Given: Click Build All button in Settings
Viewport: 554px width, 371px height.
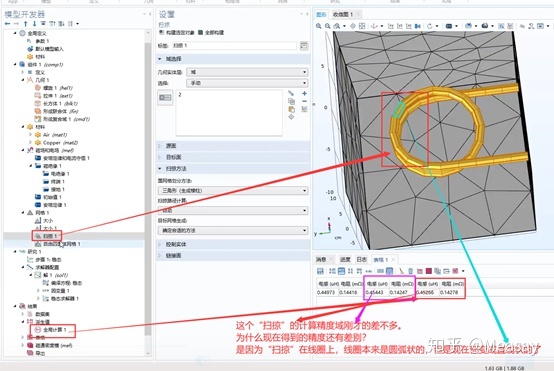Looking at the screenshot, I should click(x=211, y=33).
